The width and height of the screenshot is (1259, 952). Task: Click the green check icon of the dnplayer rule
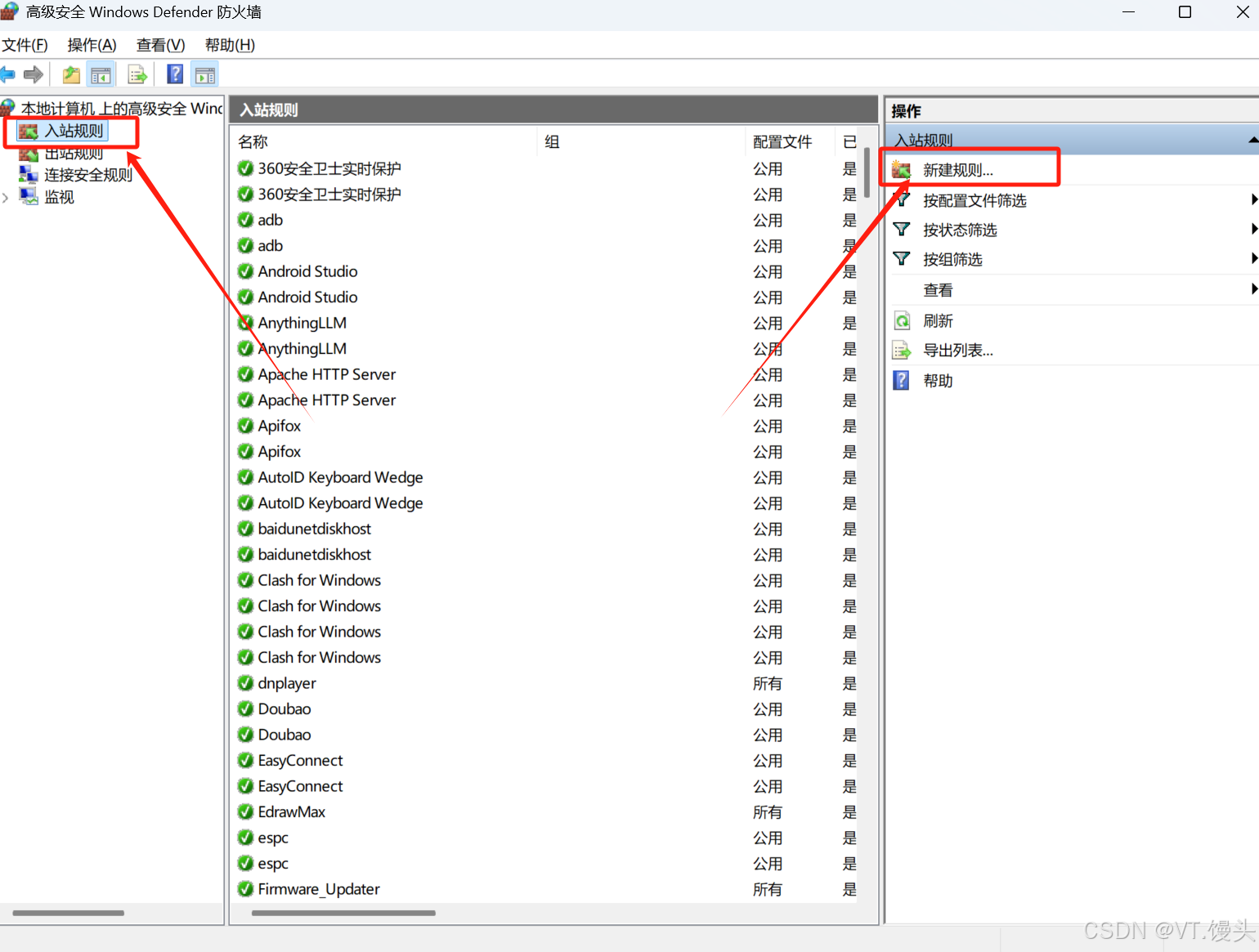[245, 683]
